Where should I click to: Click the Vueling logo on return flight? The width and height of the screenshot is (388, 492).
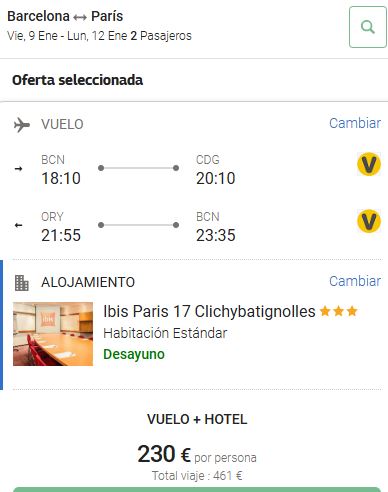coord(369,221)
